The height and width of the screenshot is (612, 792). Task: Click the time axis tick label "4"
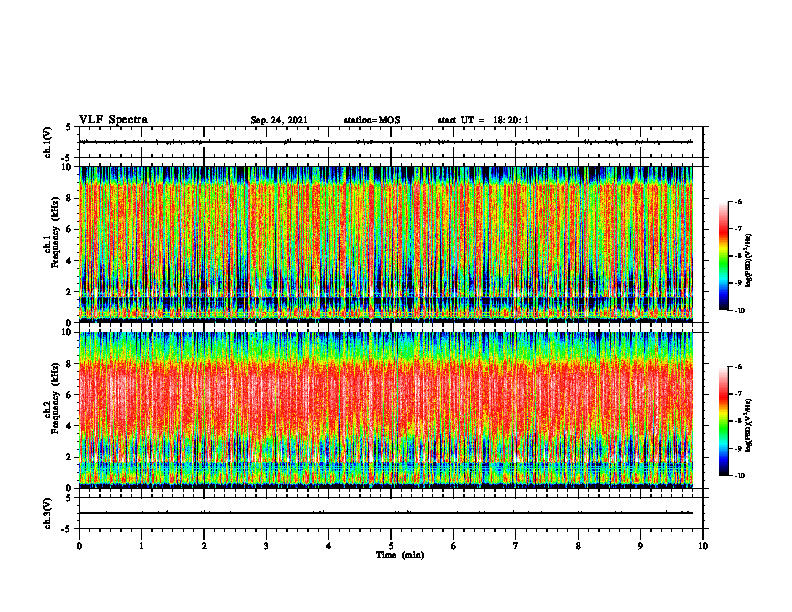[328, 546]
